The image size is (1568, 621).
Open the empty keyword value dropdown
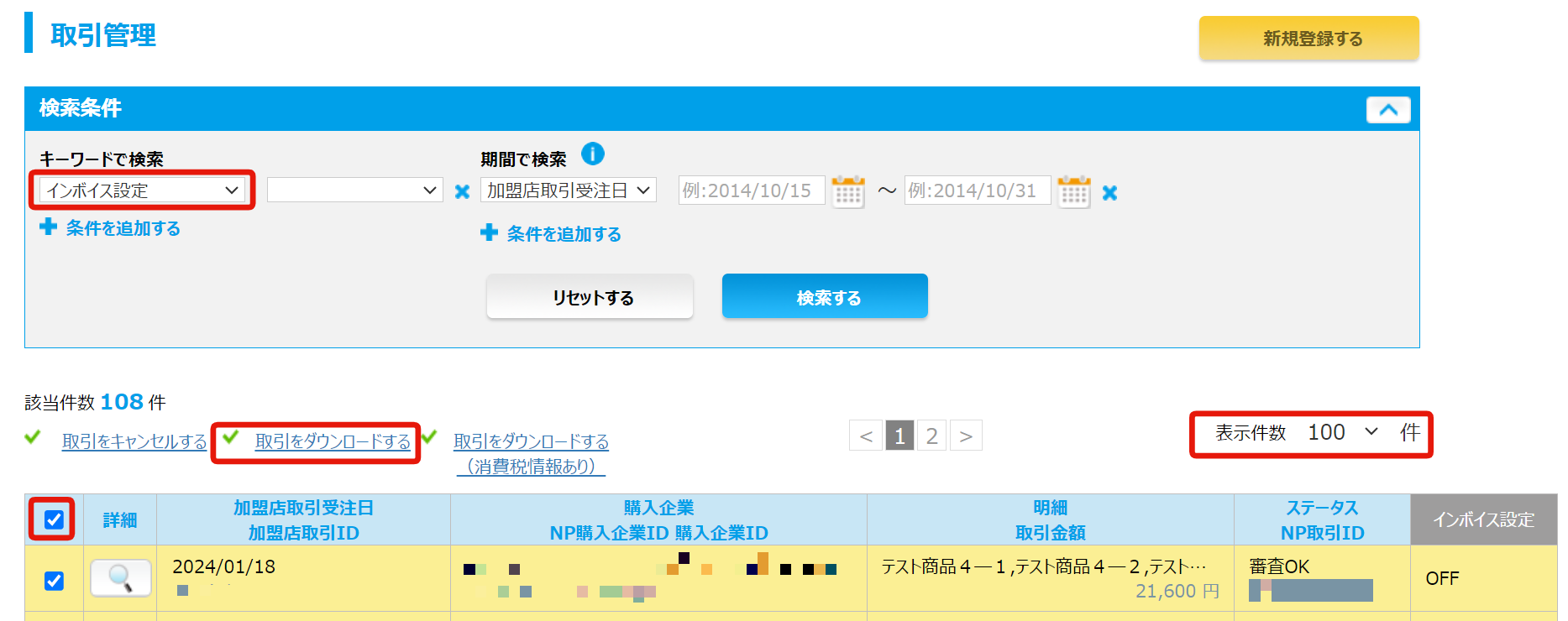[x=354, y=190]
